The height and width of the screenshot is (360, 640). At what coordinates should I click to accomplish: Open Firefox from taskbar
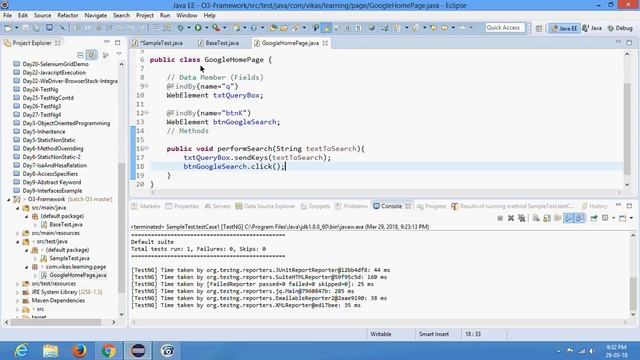79,351
